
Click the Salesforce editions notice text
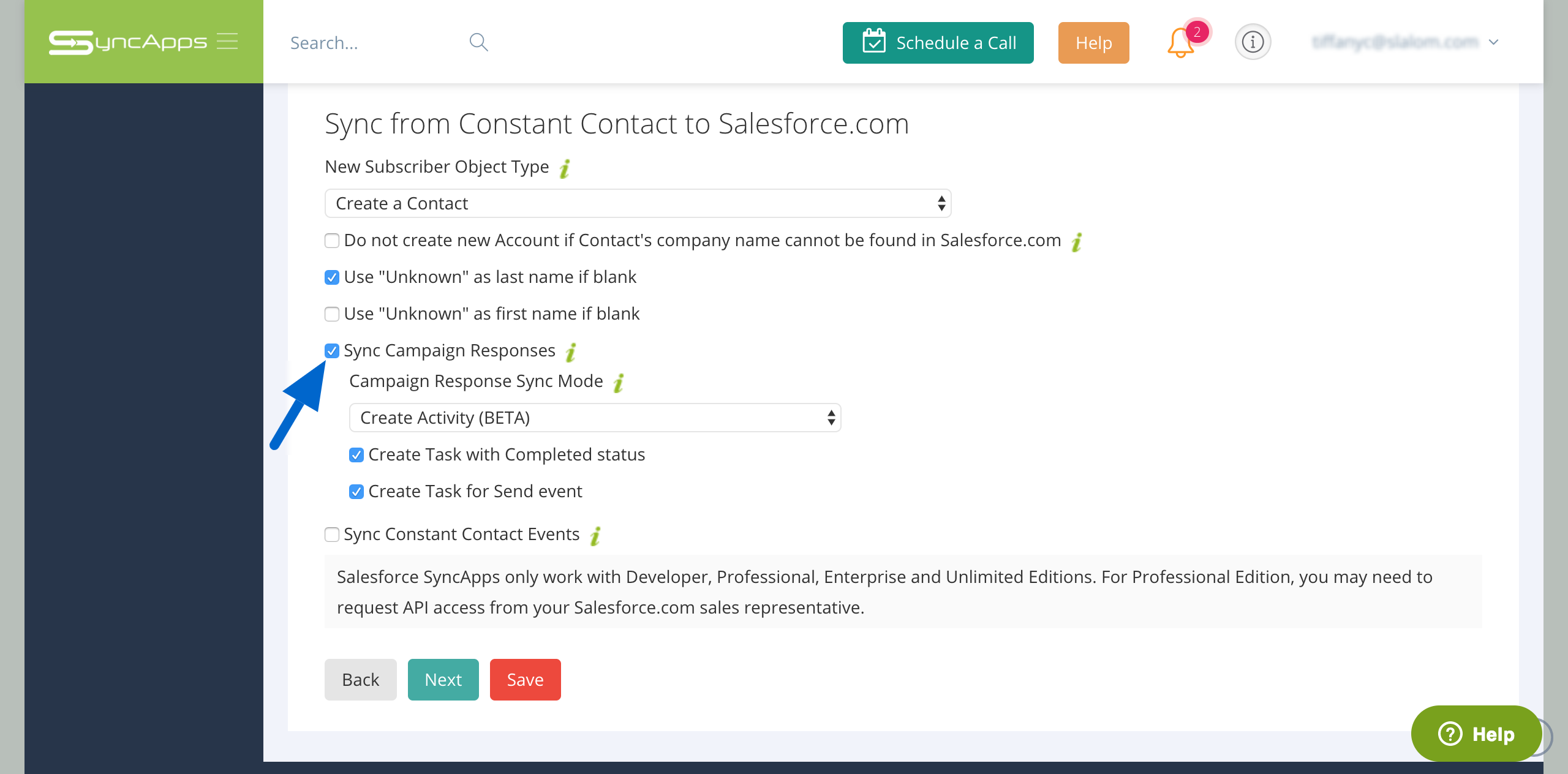click(x=884, y=592)
